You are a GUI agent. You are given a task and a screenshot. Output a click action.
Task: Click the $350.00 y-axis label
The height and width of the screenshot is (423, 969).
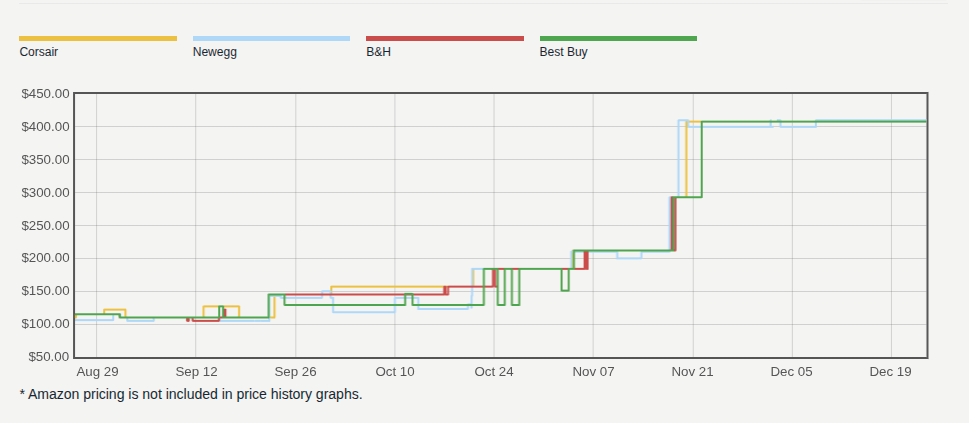pyautogui.click(x=46, y=160)
